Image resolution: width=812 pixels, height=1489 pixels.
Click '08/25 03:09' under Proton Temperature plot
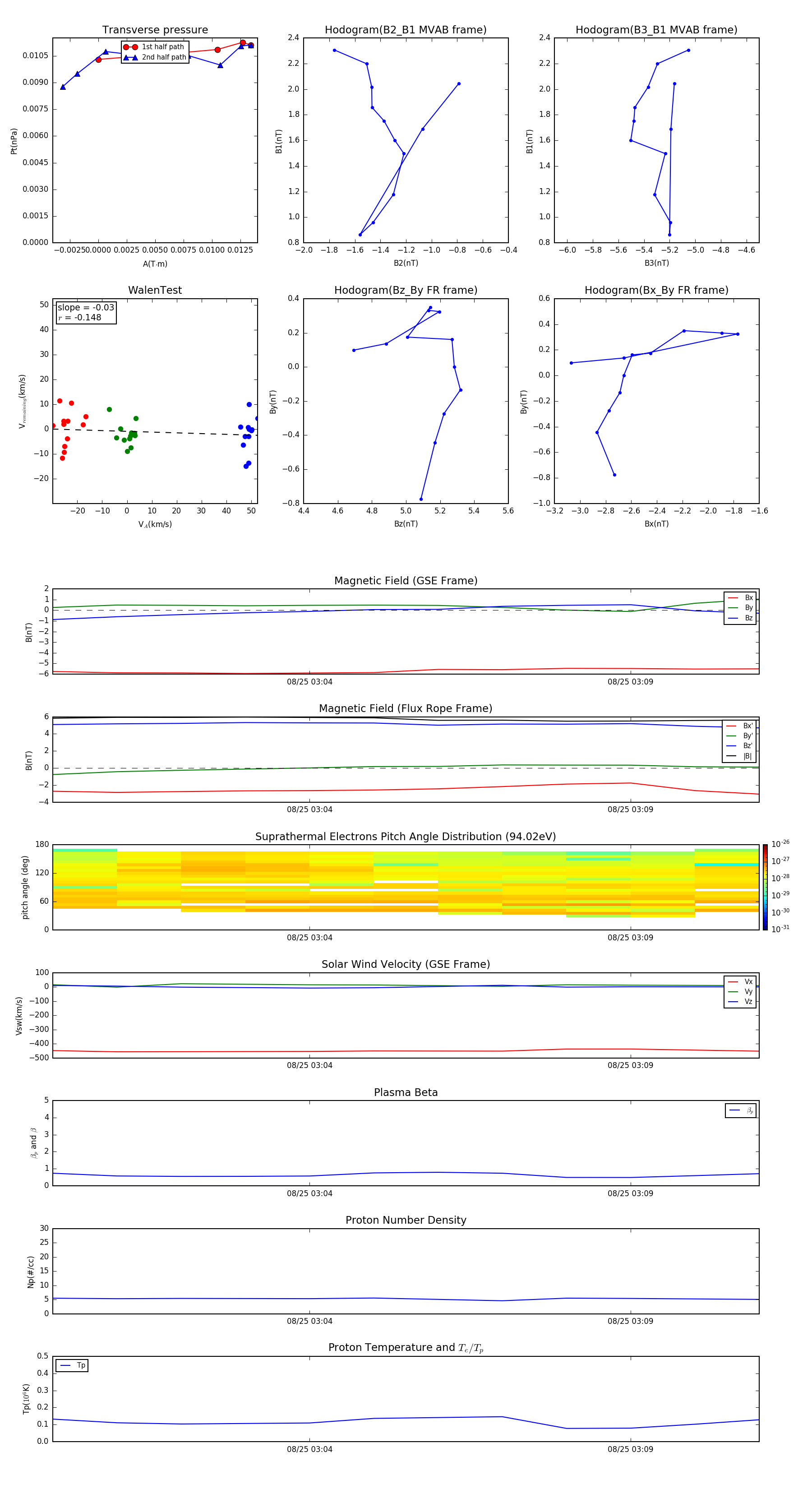[x=631, y=1450]
